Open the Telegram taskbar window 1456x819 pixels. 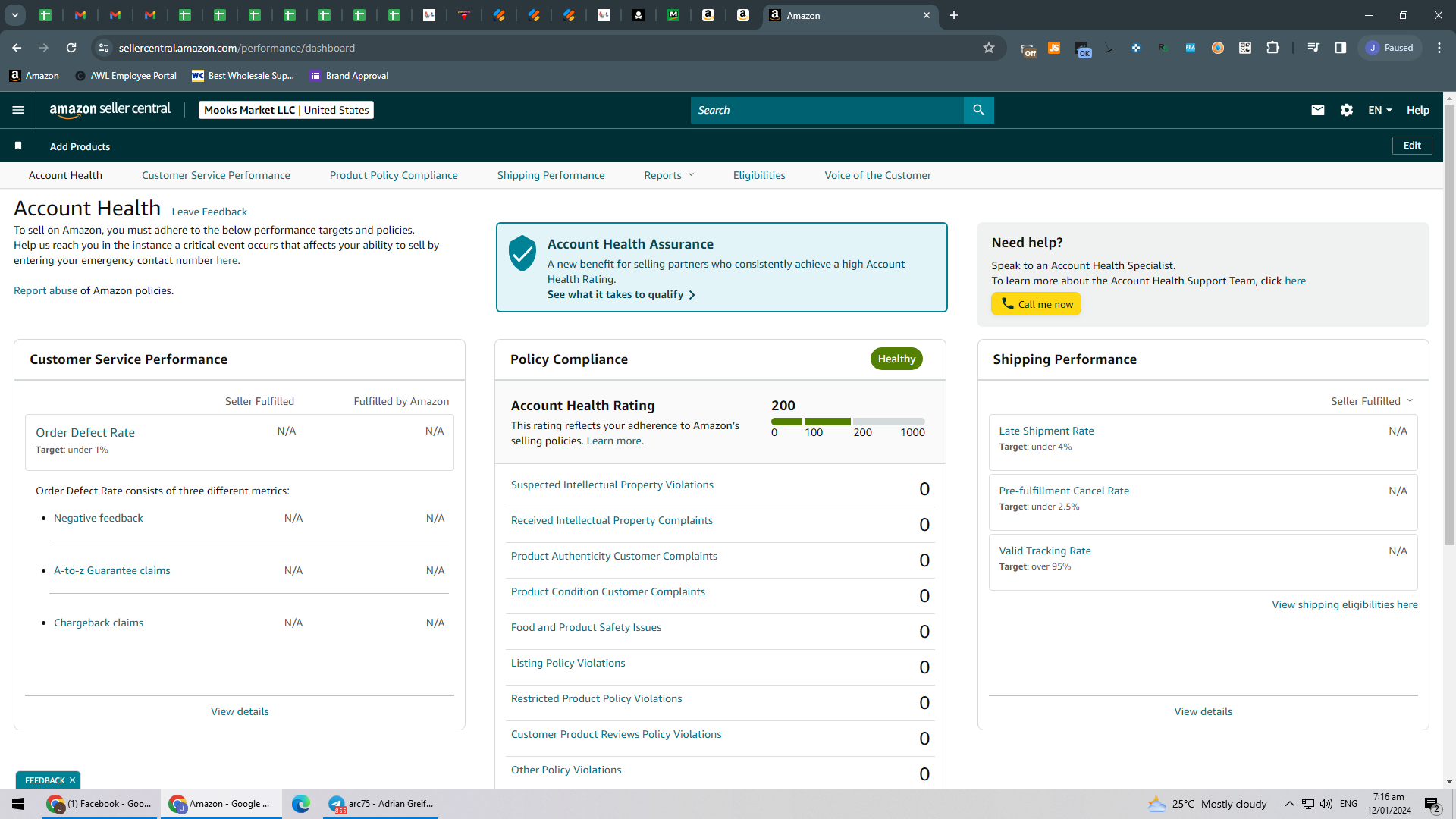(x=381, y=804)
